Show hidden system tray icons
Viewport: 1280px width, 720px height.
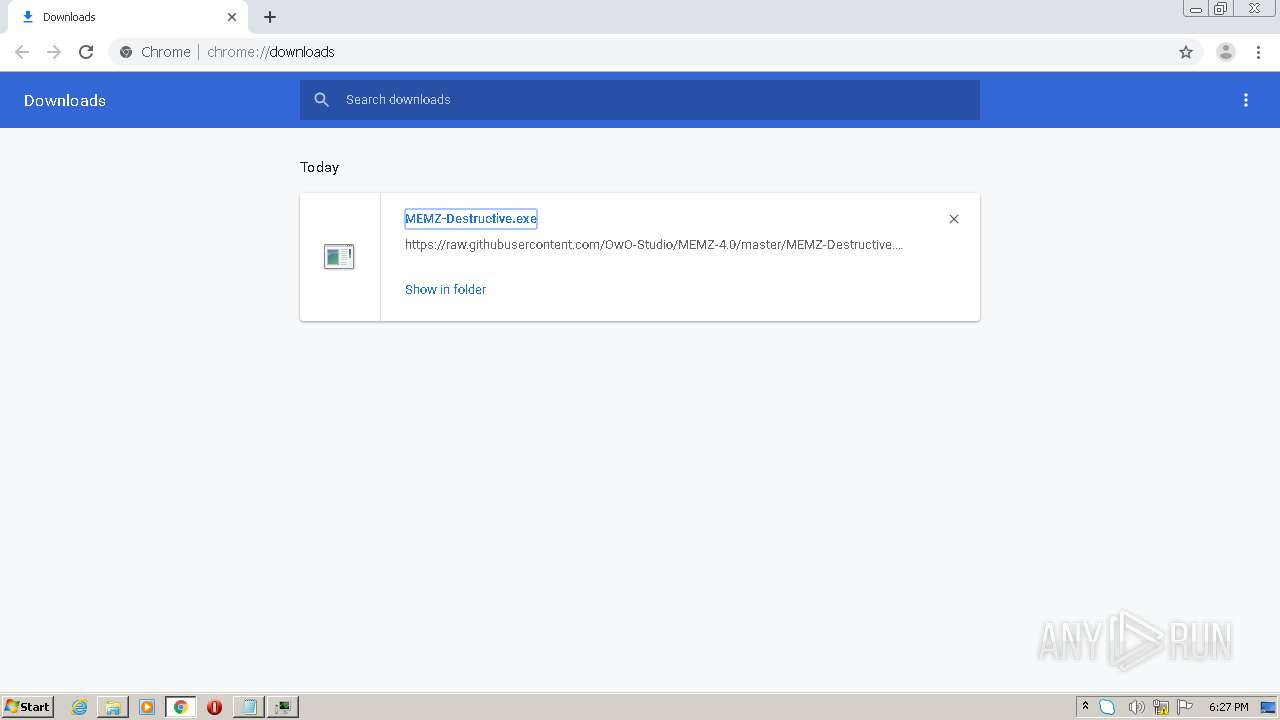(1085, 707)
